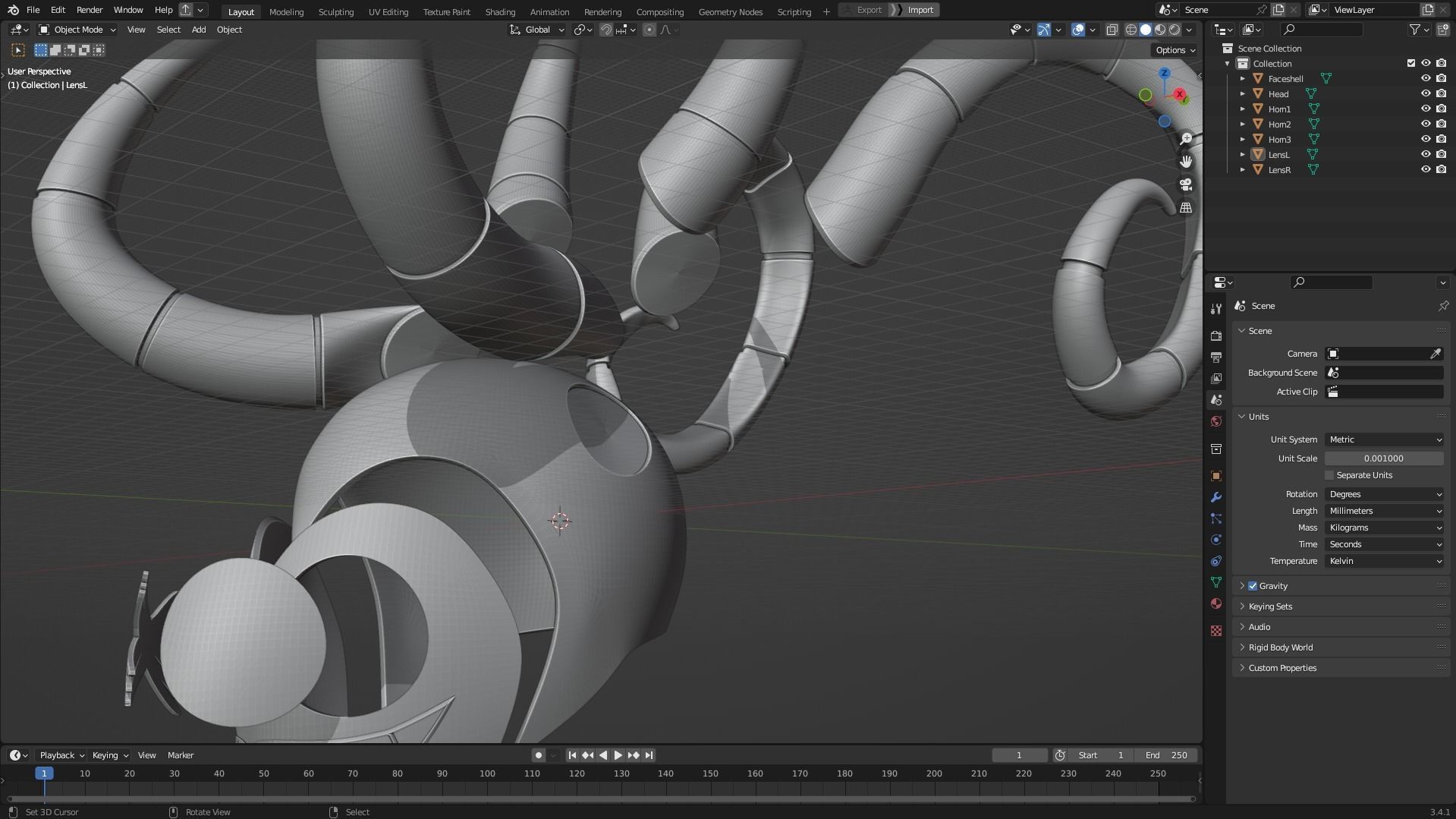The height and width of the screenshot is (819, 1456).
Task: Hide Head object with its eye icon
Action: pyautogui.click(x=1426, y=93)
